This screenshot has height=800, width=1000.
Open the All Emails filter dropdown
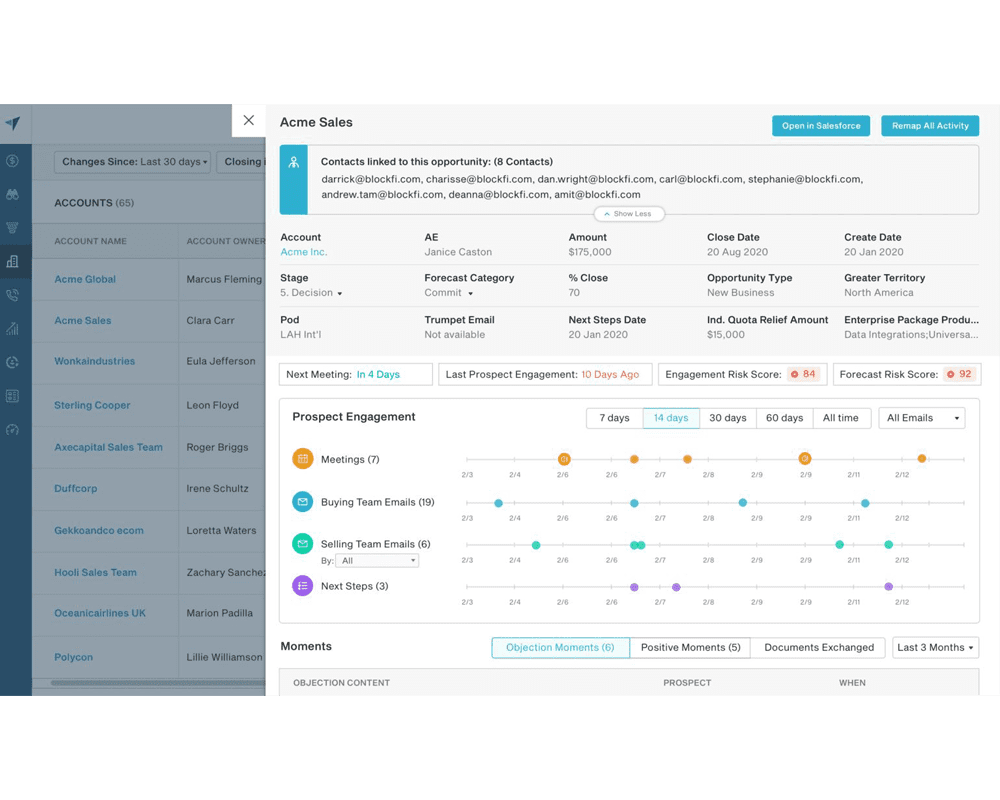pos(922,418)
